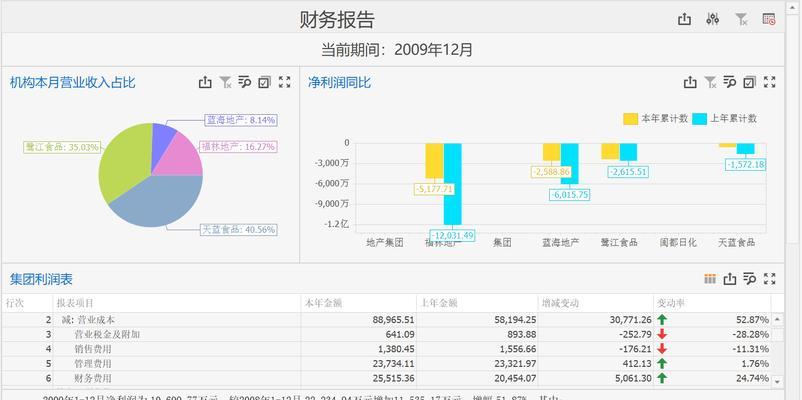Open column chooser for 集团利润表

point(710,279)
